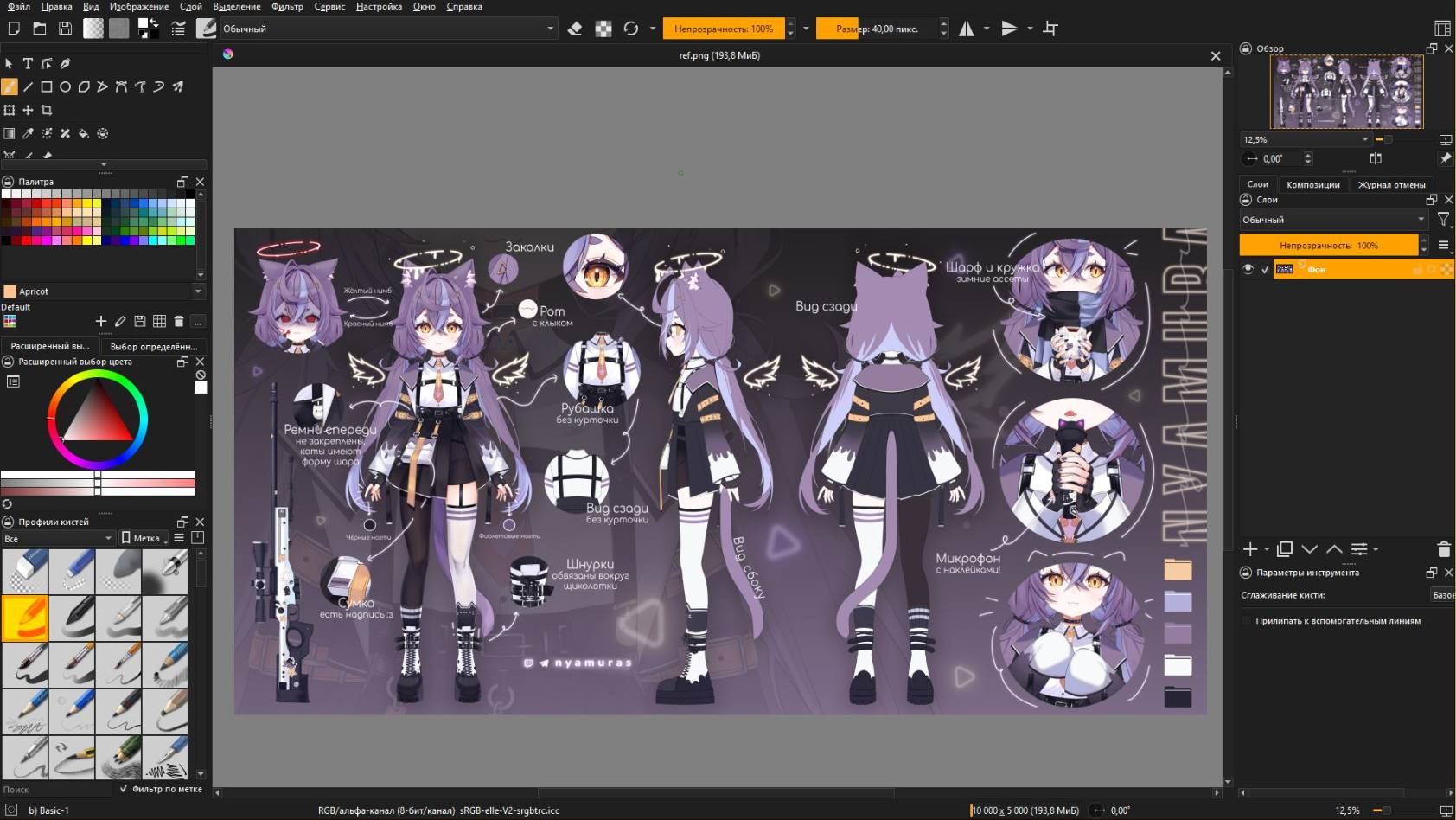This screenshot has height=820, width=1456.
Task: Switch to the Композиции tab
Action: click(1312, 184)
